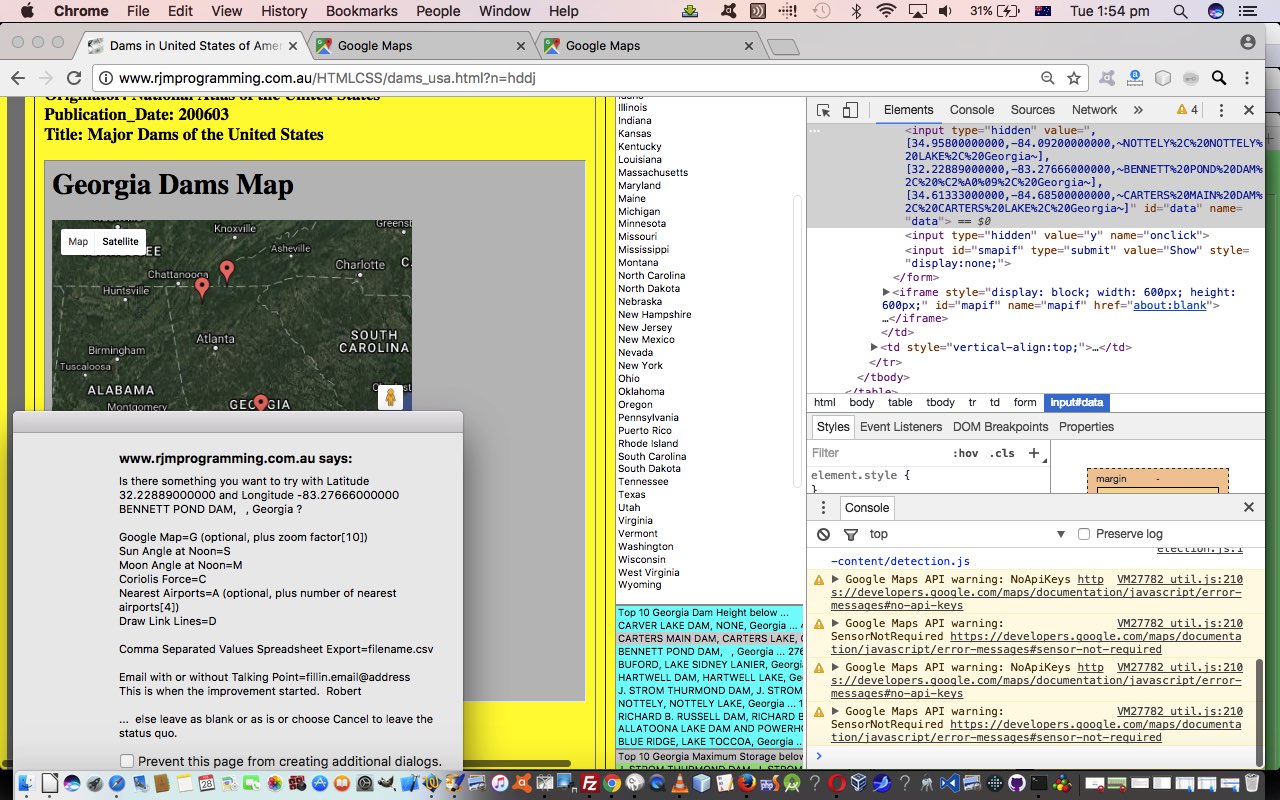Select CARTERS MAIN DAM row
Image resolution: width=1280 pixels, height=800 pixels.
tap(710, 638)
